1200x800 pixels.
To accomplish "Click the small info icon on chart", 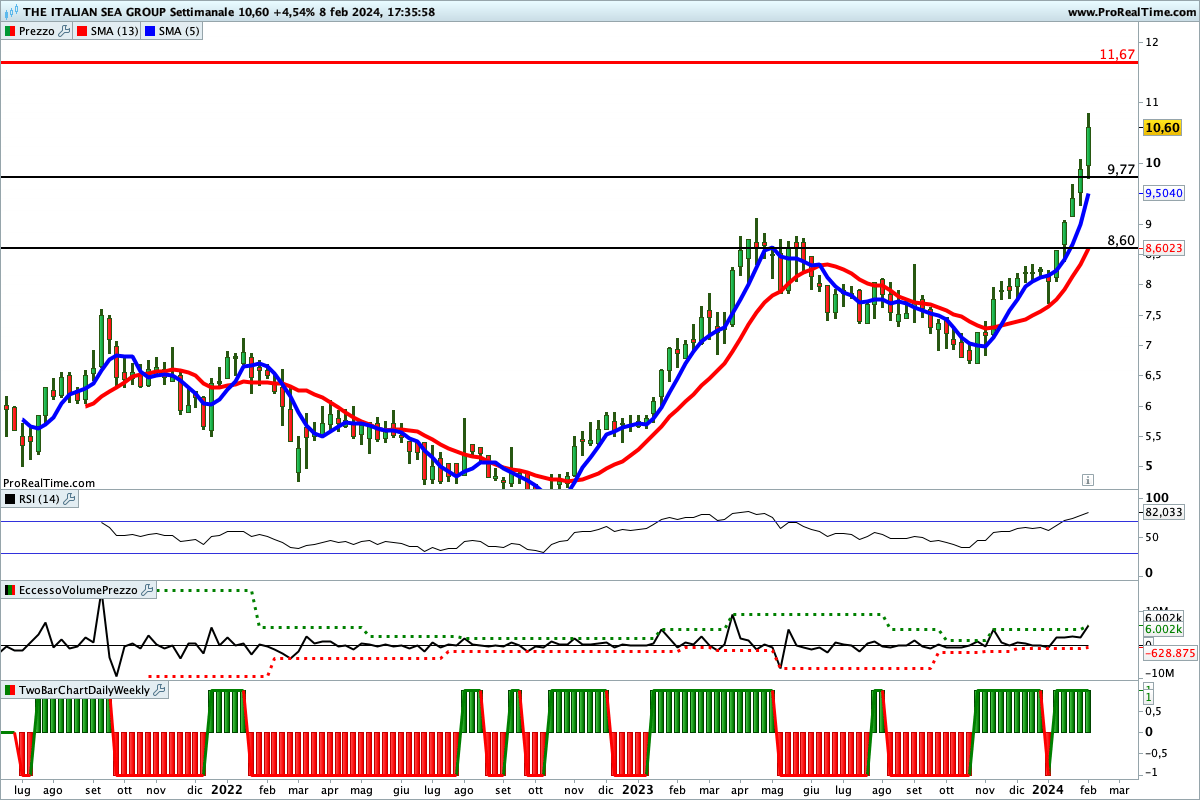I will 1087,480.
